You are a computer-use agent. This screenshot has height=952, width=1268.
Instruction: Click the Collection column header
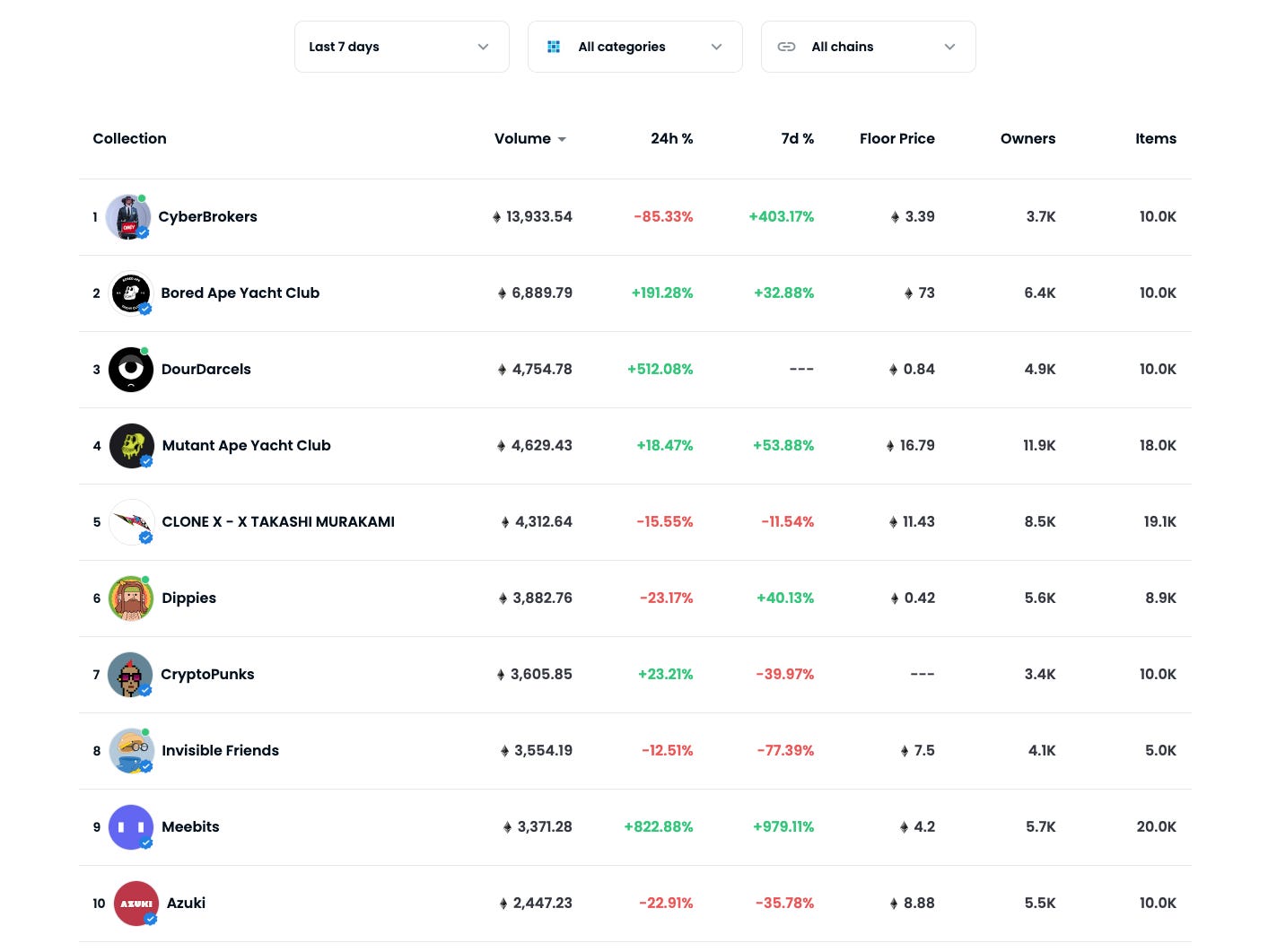(x=129, y=138)
